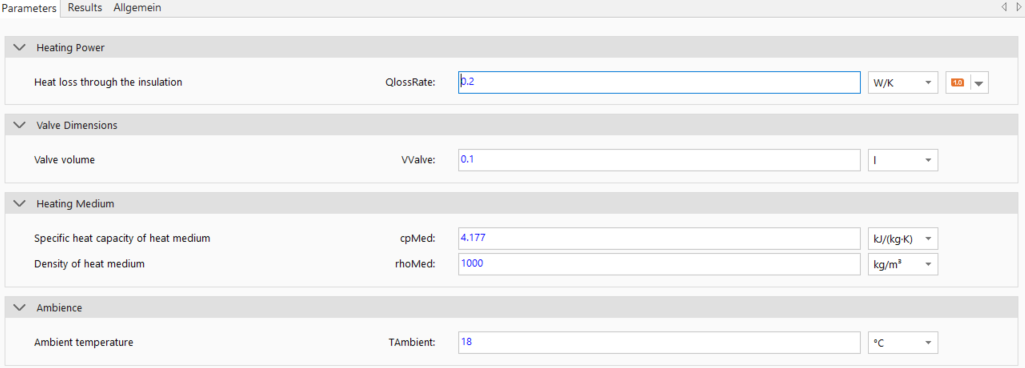
Task: Open the kJ/(kg·K) unit dropdown
Action: pyautogui.click(x=903, y=239)
